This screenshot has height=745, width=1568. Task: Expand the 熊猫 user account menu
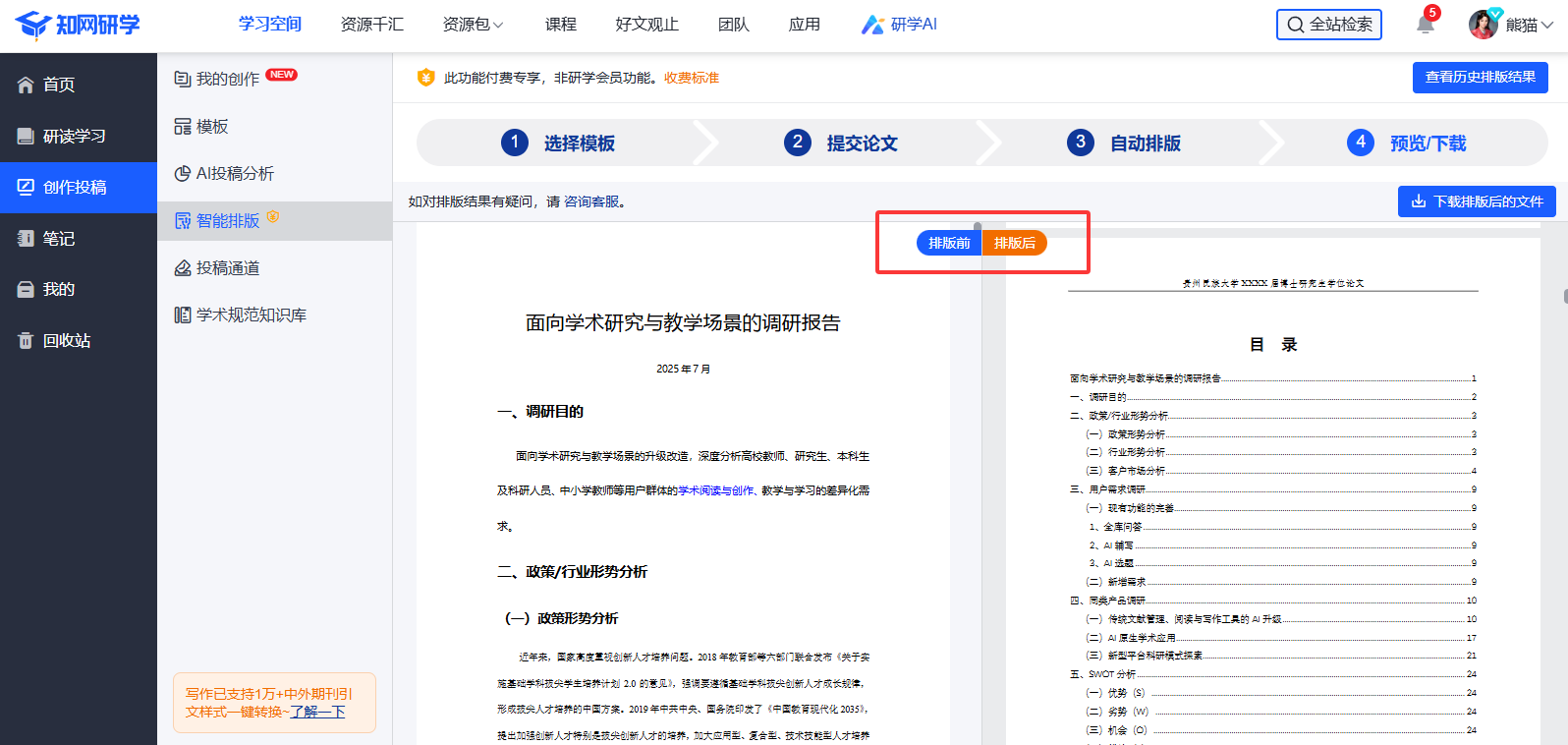tap(1529, 25)
